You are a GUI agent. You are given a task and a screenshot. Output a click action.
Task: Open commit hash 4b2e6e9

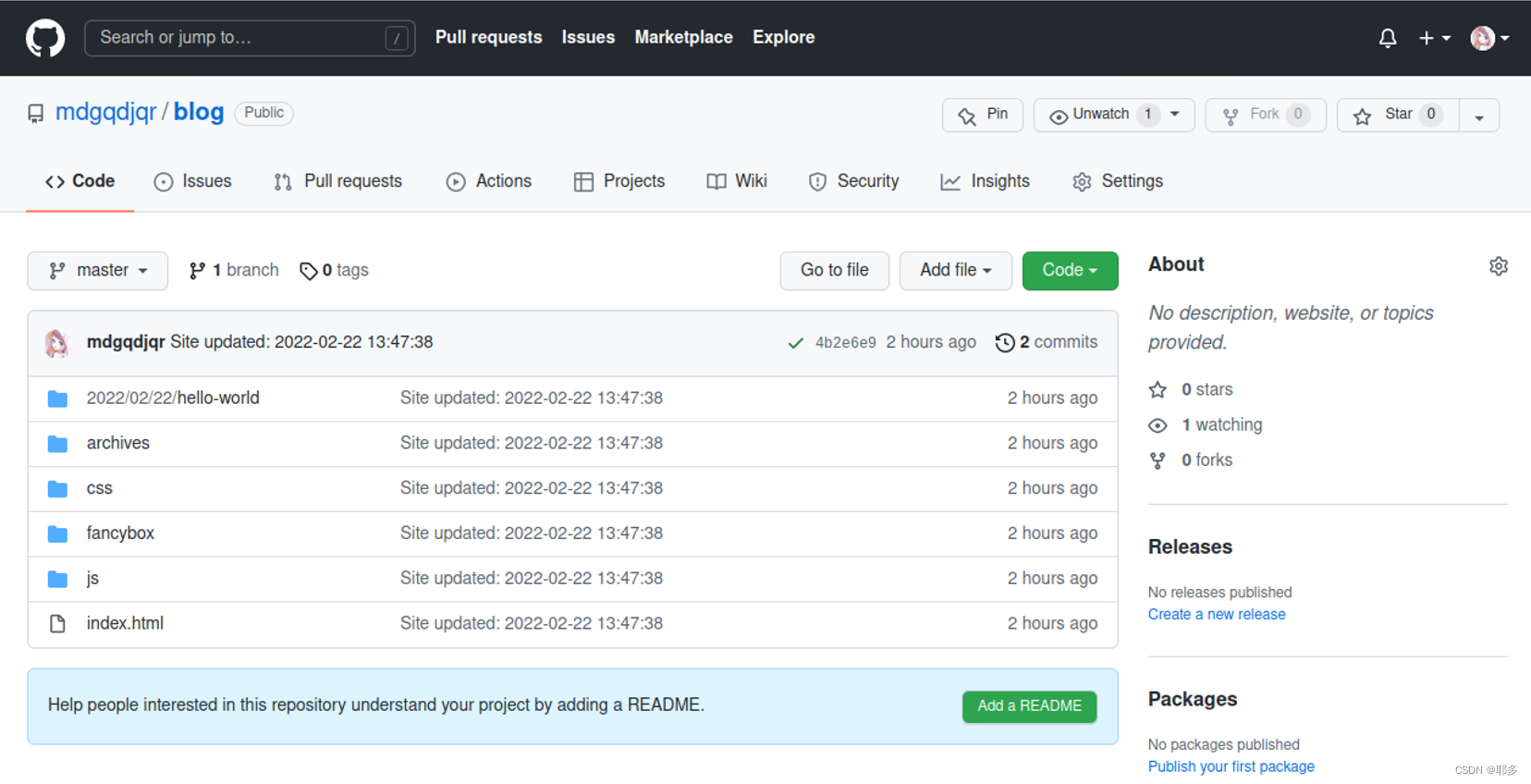tap(846, 343)
